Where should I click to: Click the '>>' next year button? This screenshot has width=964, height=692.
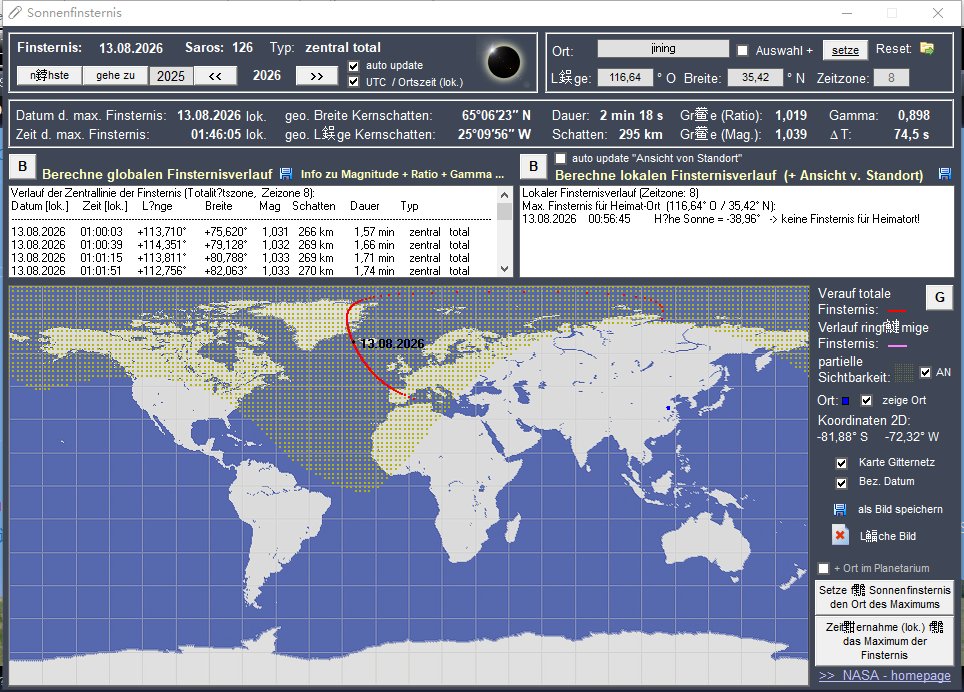pos(317,76)
